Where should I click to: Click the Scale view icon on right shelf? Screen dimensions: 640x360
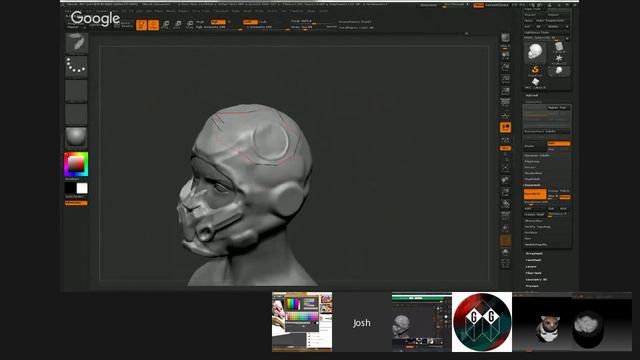click(505, 192)
